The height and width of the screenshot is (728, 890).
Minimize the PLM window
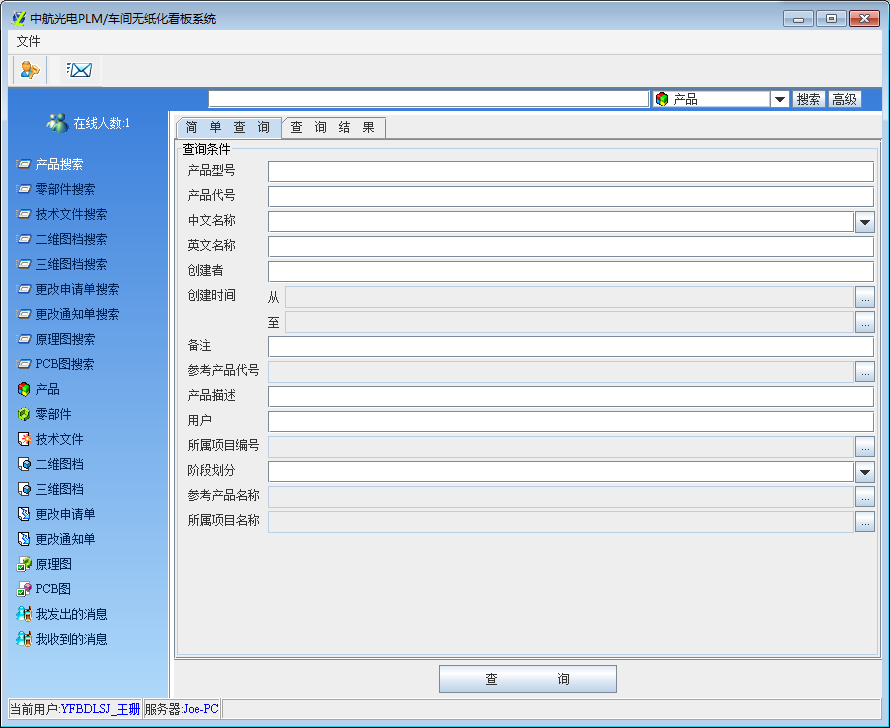798,19
